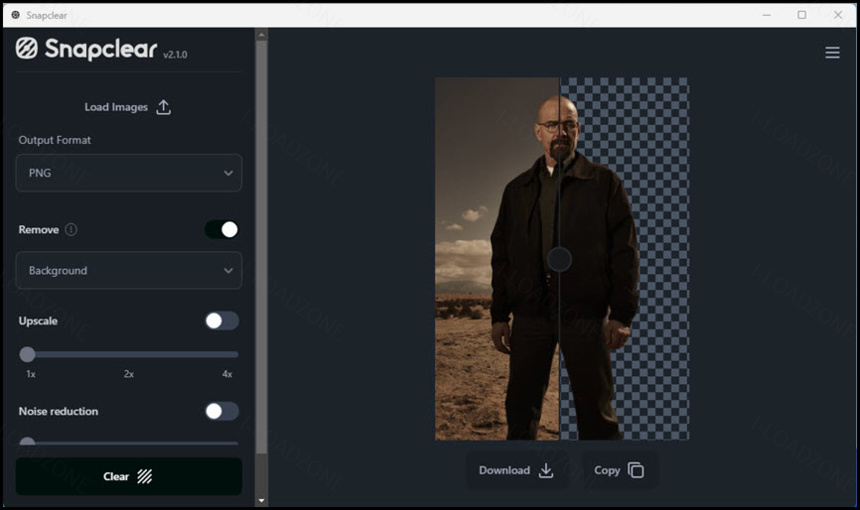Click the Download arrow icon
This screenshot has width=860, height=510.
coord(546,470)
